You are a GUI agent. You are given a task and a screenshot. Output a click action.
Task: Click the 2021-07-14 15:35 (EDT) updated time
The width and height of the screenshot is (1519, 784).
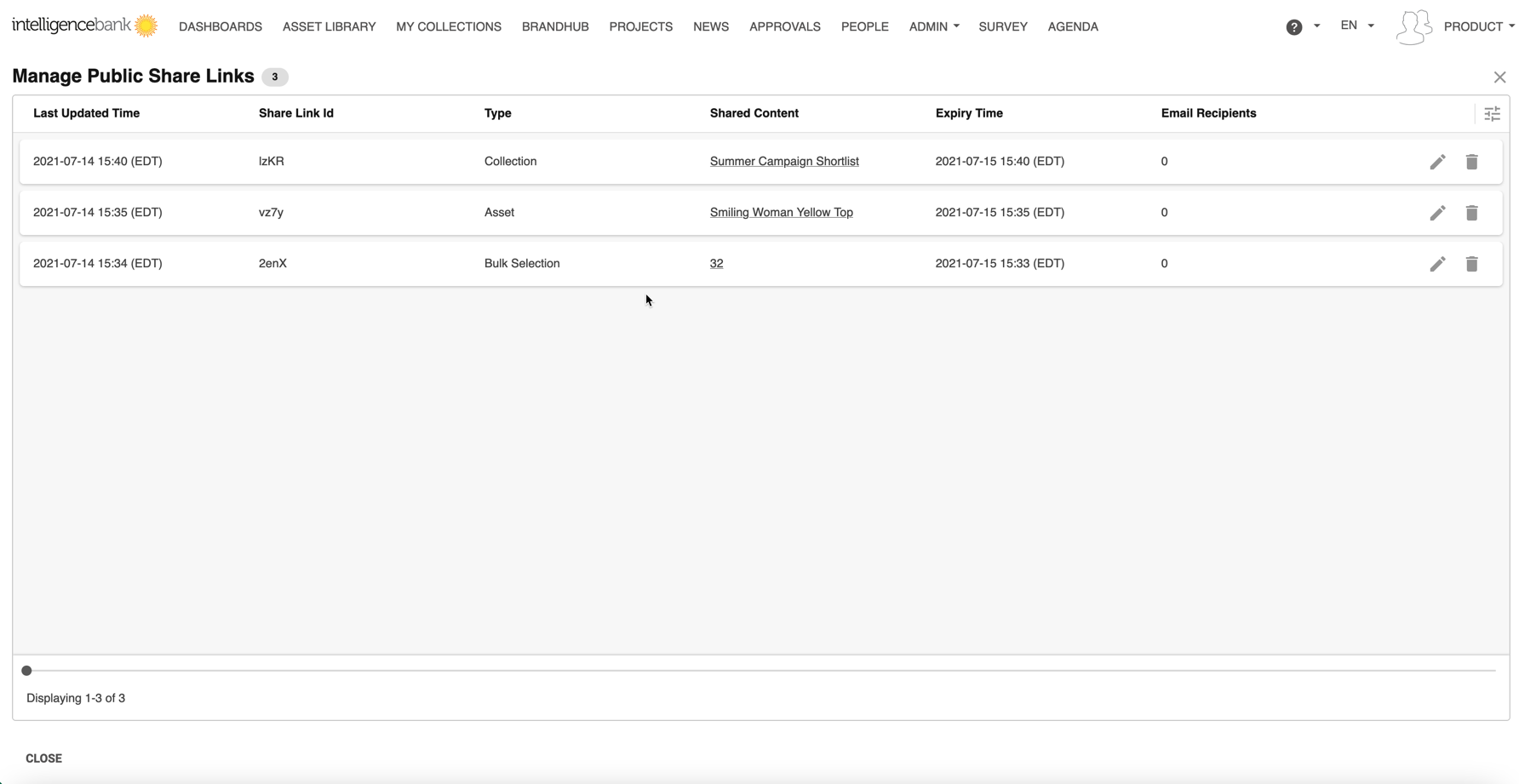coord(97,212)
